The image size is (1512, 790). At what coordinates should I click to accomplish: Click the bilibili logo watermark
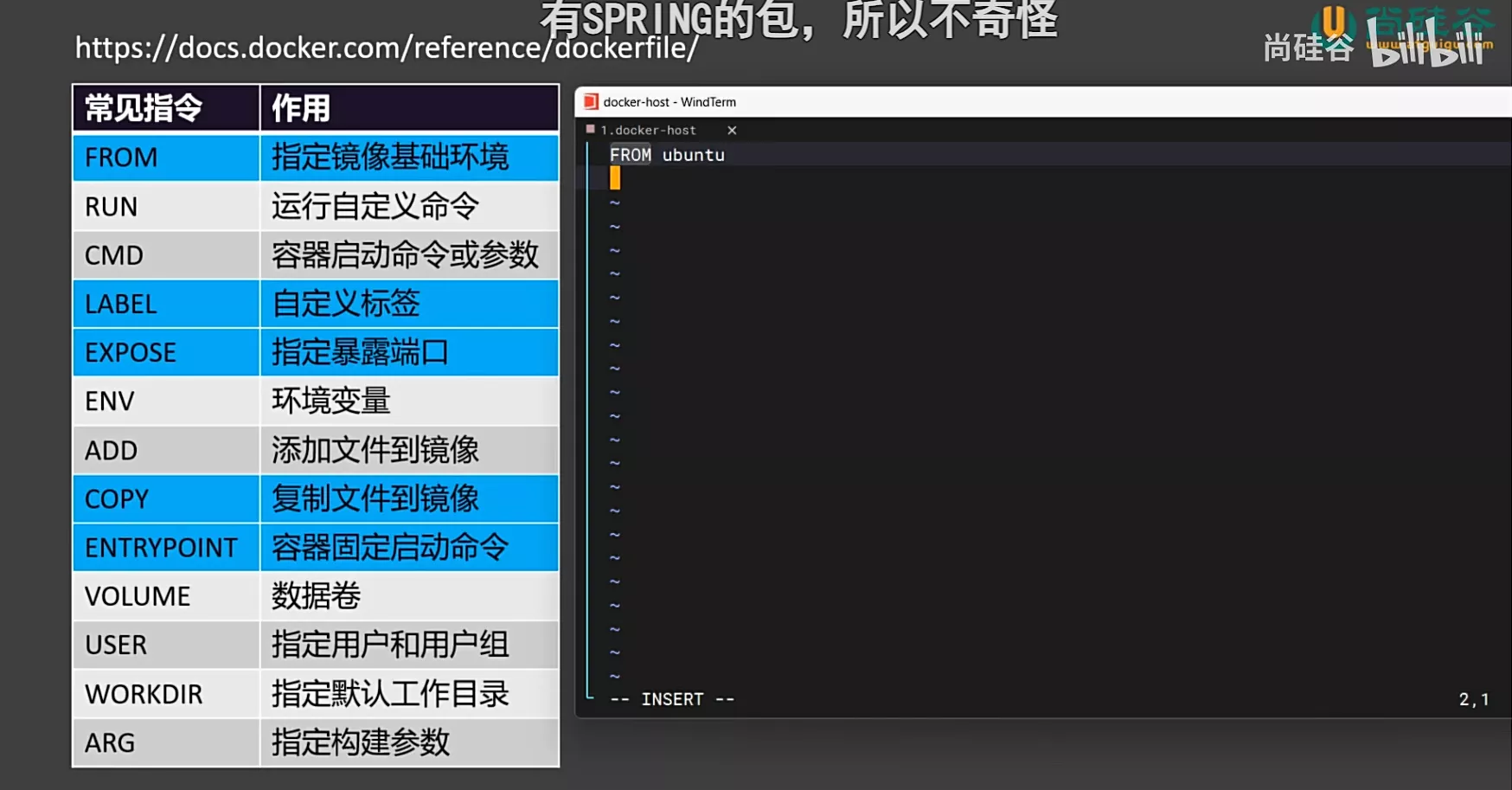tap(1427, 45)
